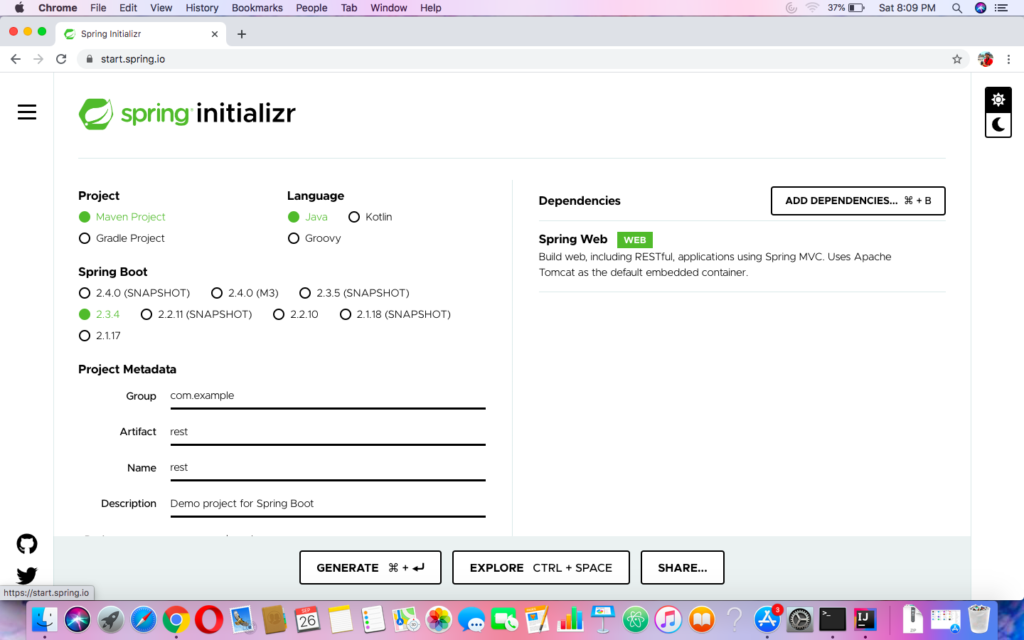Switch to dark theme with moon icon
This screenshot has height=640, width=1024.
click(x=998, y=125)
